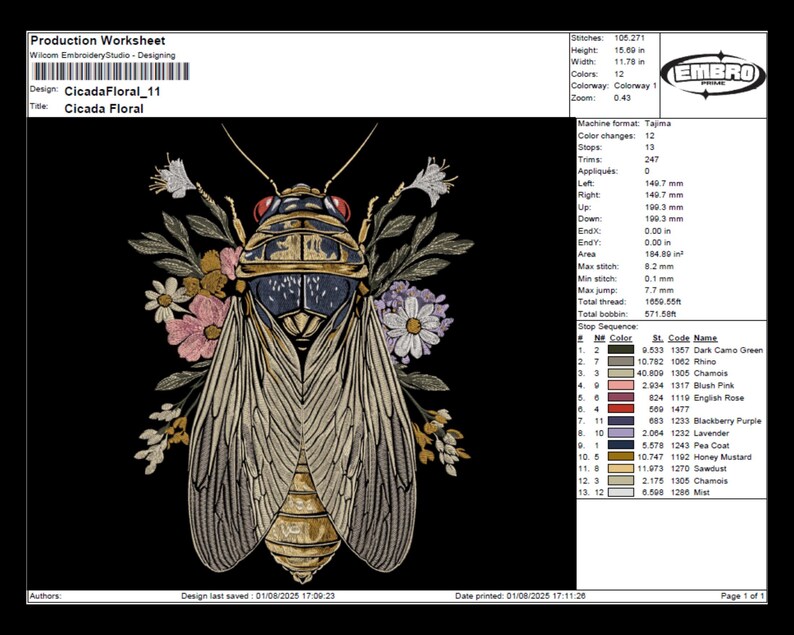Screen dimensions: 794x635
Task: Click the Total thread value '1659.55ft'
Action: [663, 302]
